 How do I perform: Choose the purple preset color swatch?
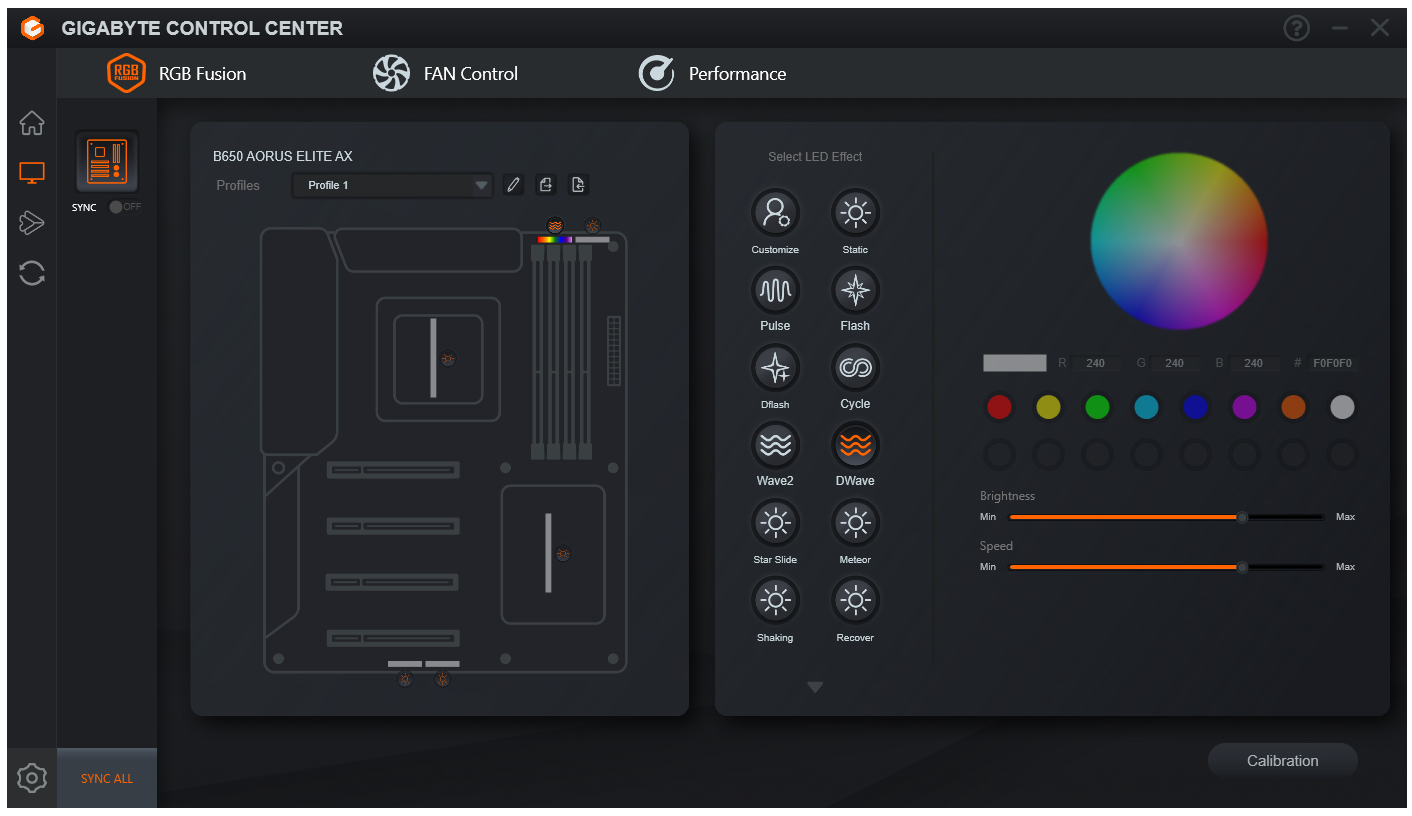click(1244, 407)
